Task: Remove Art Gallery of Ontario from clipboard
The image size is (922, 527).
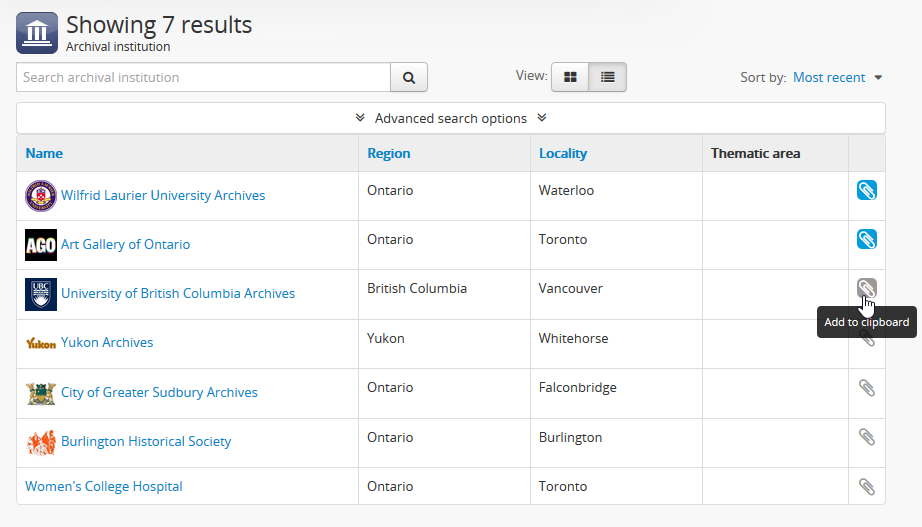Action: click(x=866, y=239)
